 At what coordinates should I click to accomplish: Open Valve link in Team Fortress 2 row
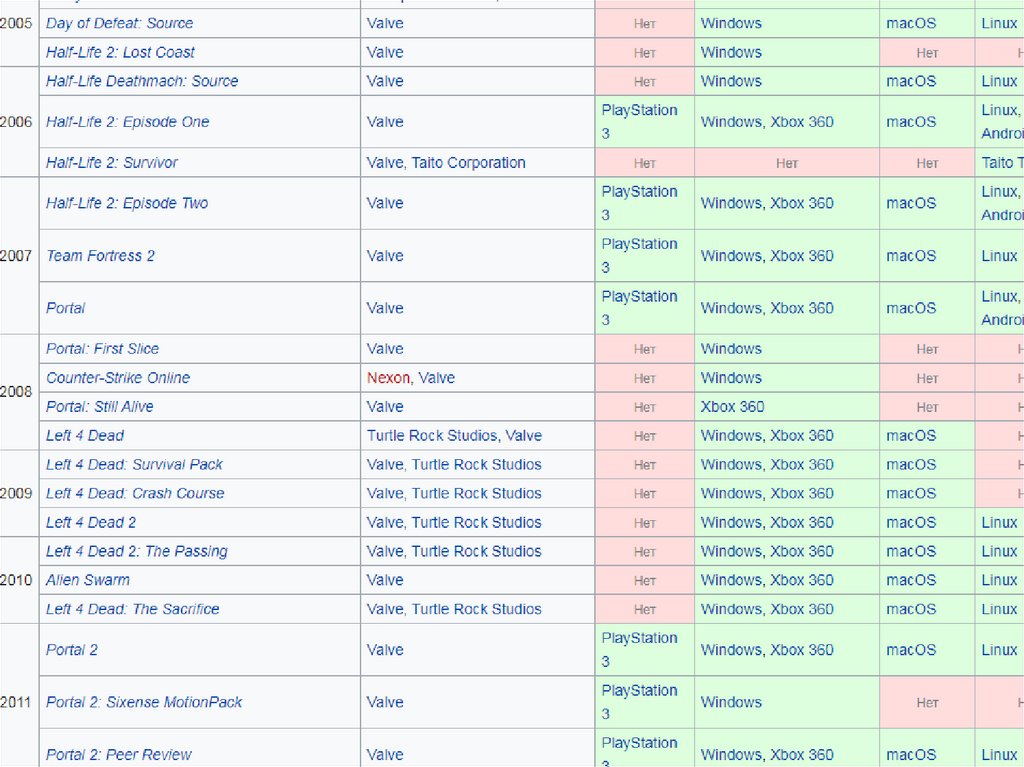(385, 256)
